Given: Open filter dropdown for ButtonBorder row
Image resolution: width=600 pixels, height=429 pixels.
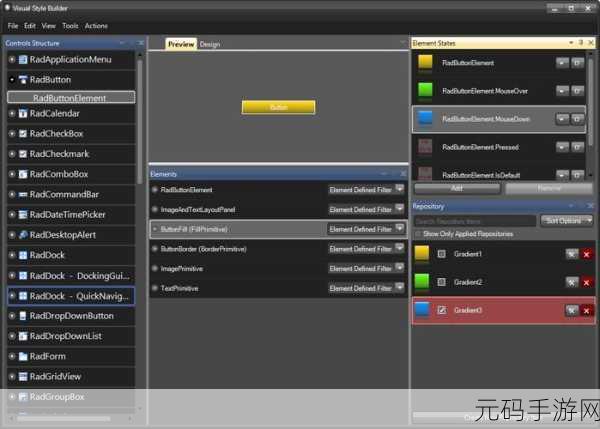Looking at the screenshot, I should 399,248.
